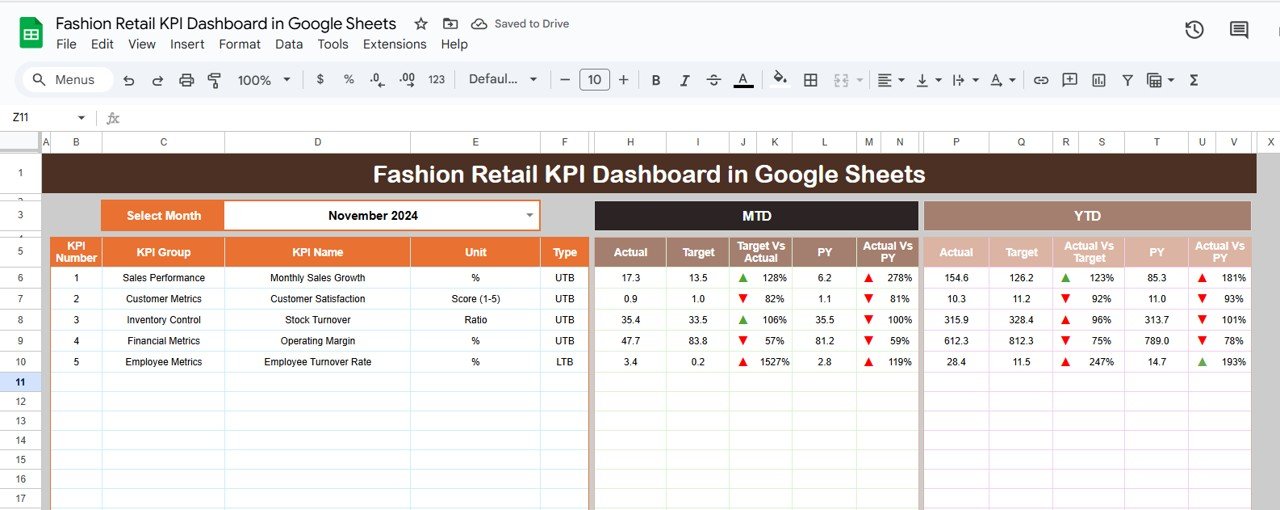This screenshot has width=1280, height=510.
Task: Open the Format menu
Action: 240,44
